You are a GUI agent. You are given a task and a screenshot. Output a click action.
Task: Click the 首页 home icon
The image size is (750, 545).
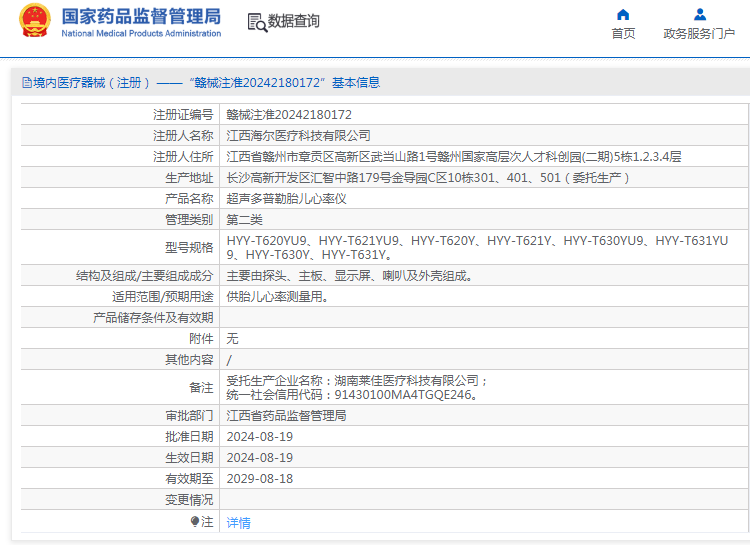coord(623,15)
